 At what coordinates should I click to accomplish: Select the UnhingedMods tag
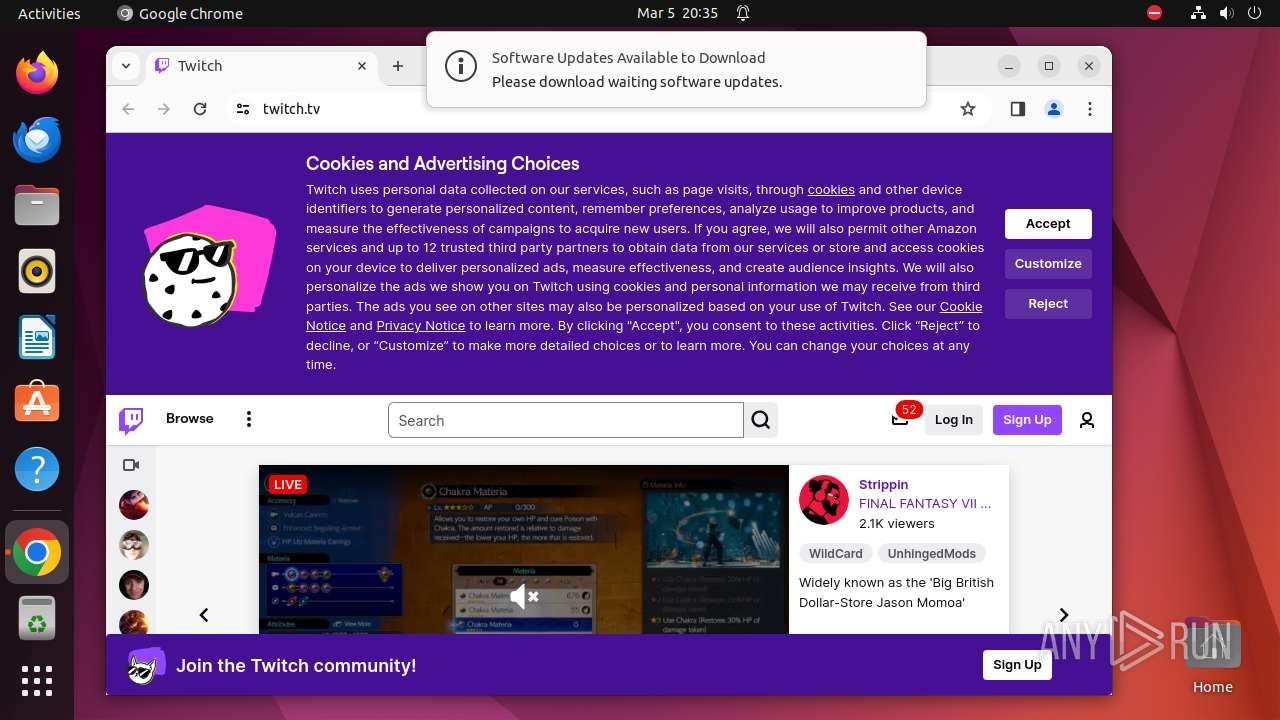click(x=932, y=553)
